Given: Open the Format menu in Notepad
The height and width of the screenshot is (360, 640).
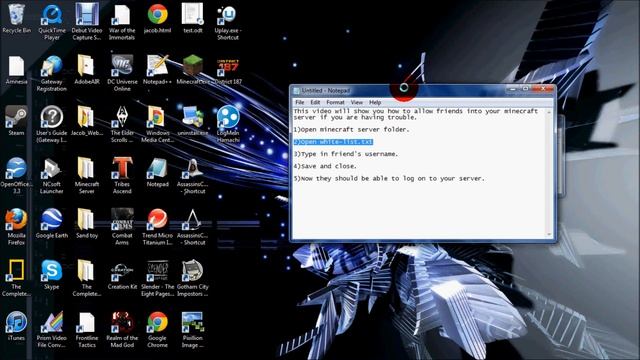Looking at the screenshot, I should 336,102.
